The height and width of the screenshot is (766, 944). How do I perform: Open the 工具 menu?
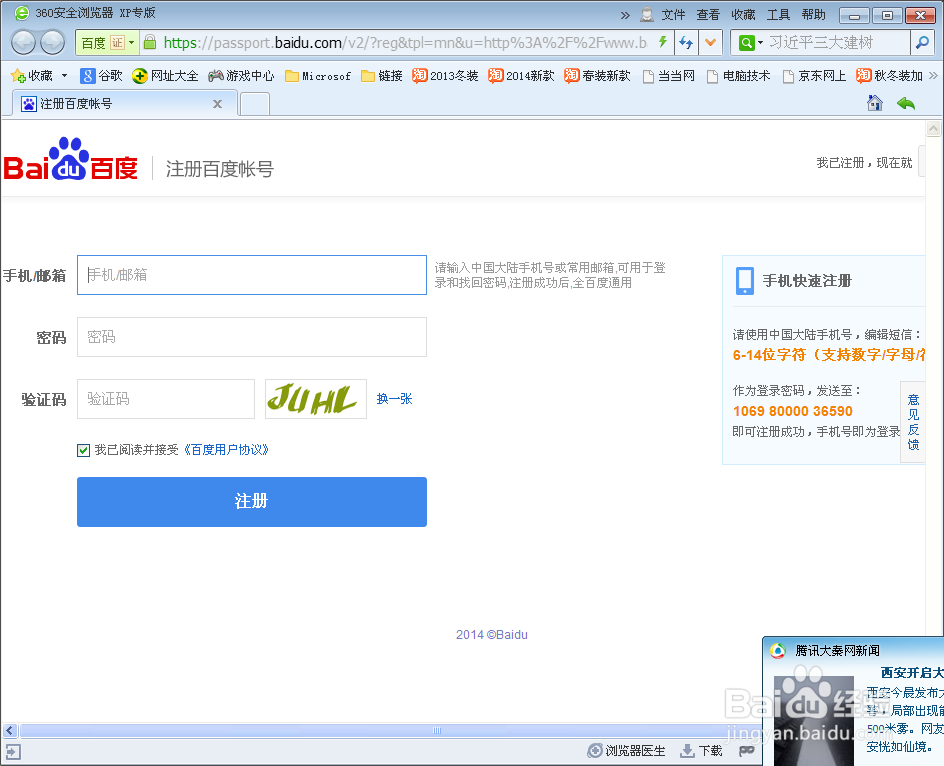(x=778, y=14)
